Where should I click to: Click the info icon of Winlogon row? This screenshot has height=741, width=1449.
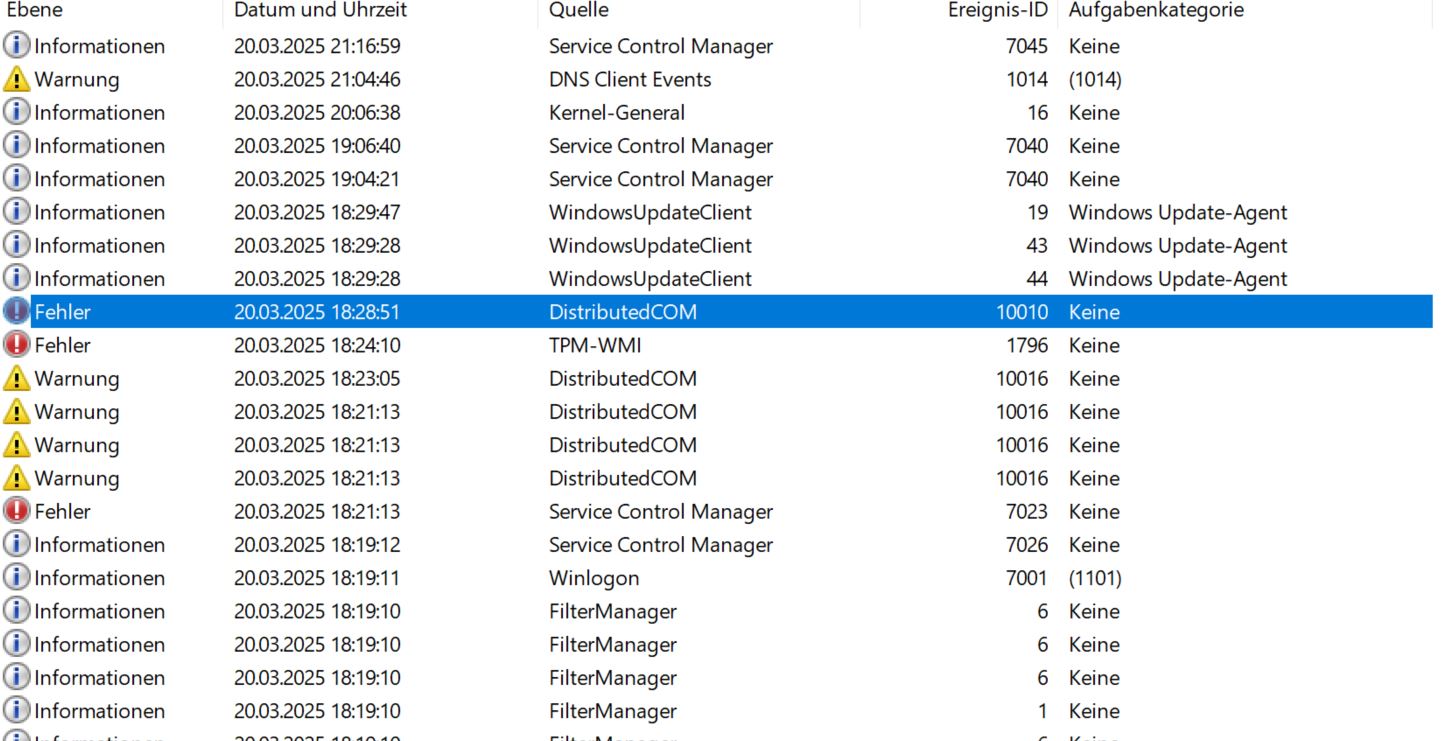(16, 577)
